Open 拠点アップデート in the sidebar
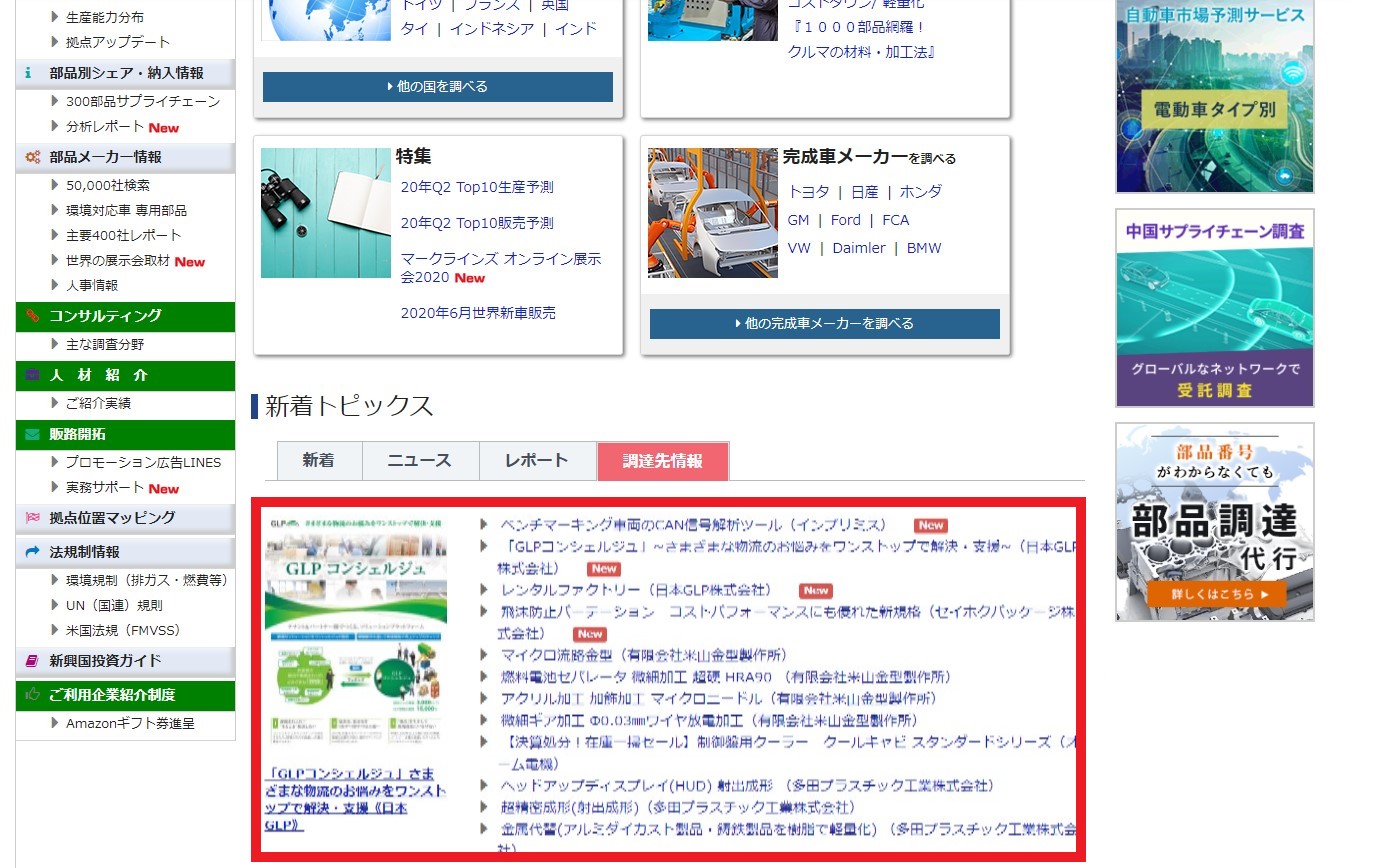This screenshot has width=1389, height=868. (118, 42)
